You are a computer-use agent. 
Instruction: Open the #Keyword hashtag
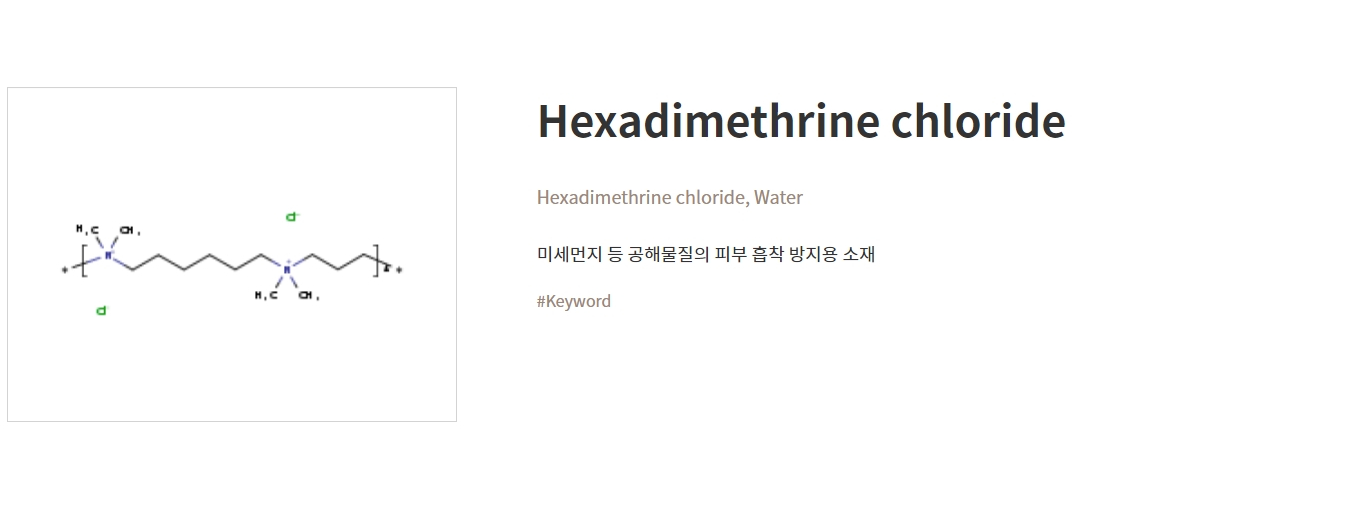point(574,301)
